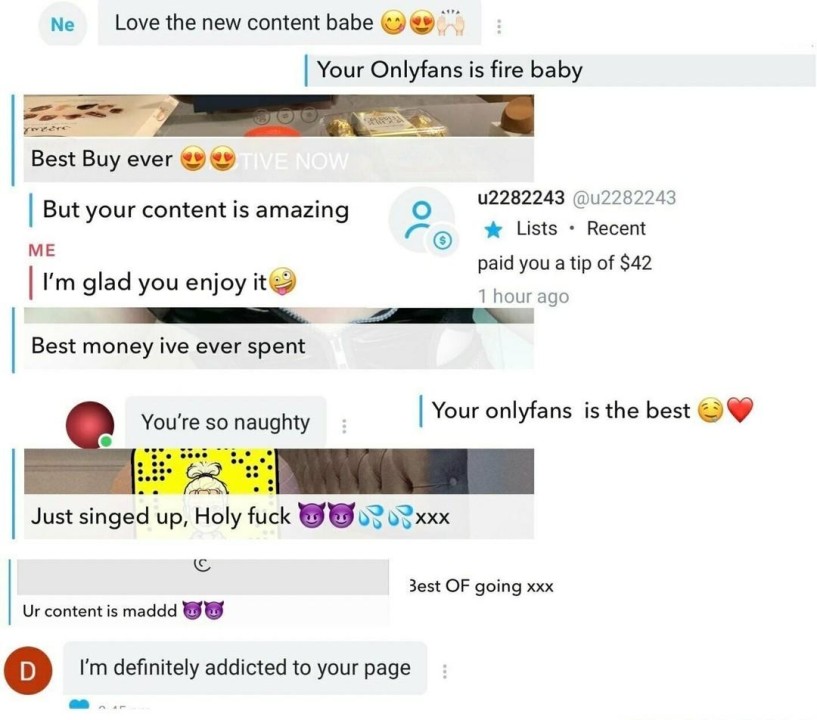Click the dollar tip badge on avatar

(442, 240)
